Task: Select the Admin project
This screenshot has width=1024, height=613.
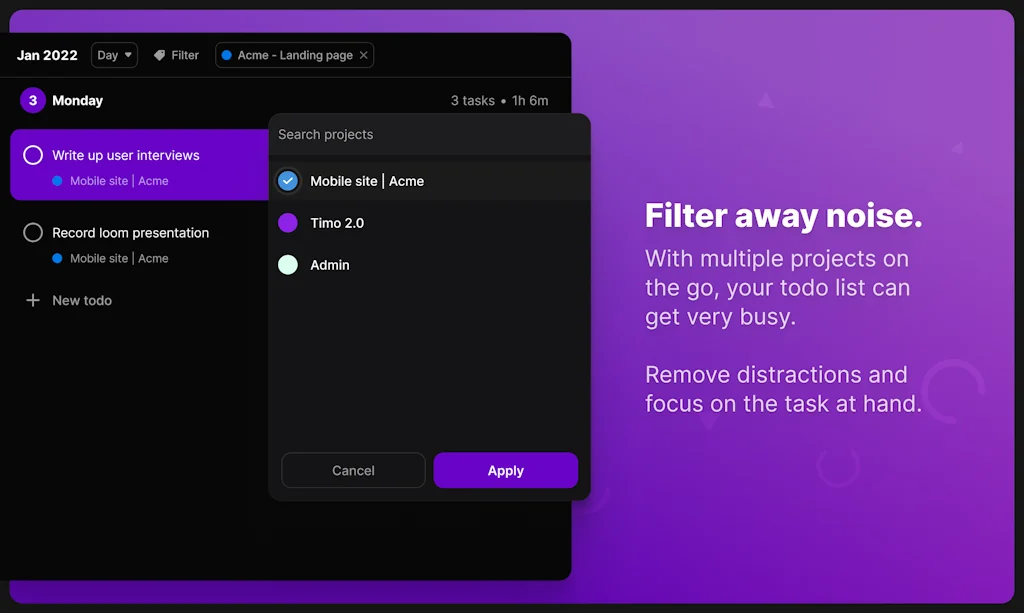Action: [x=330, y=265]
